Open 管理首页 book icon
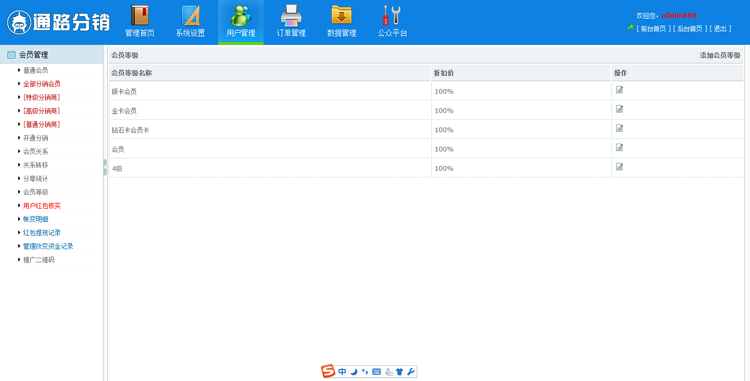Image resolution: width=750 pixels, height=381 pixels. [x=140, y=16]
